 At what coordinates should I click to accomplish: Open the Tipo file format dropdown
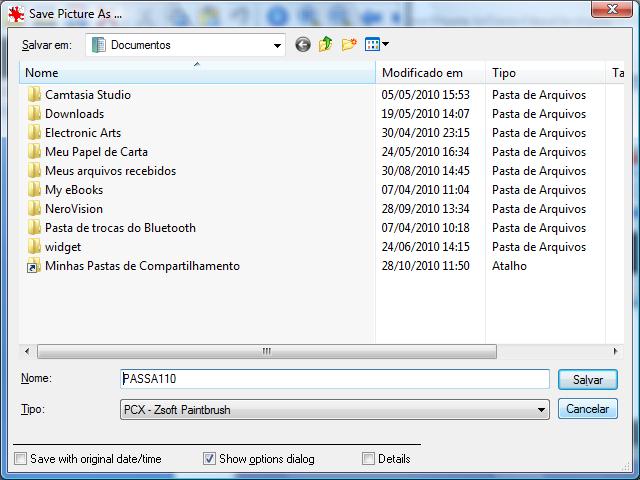[541, 409]
